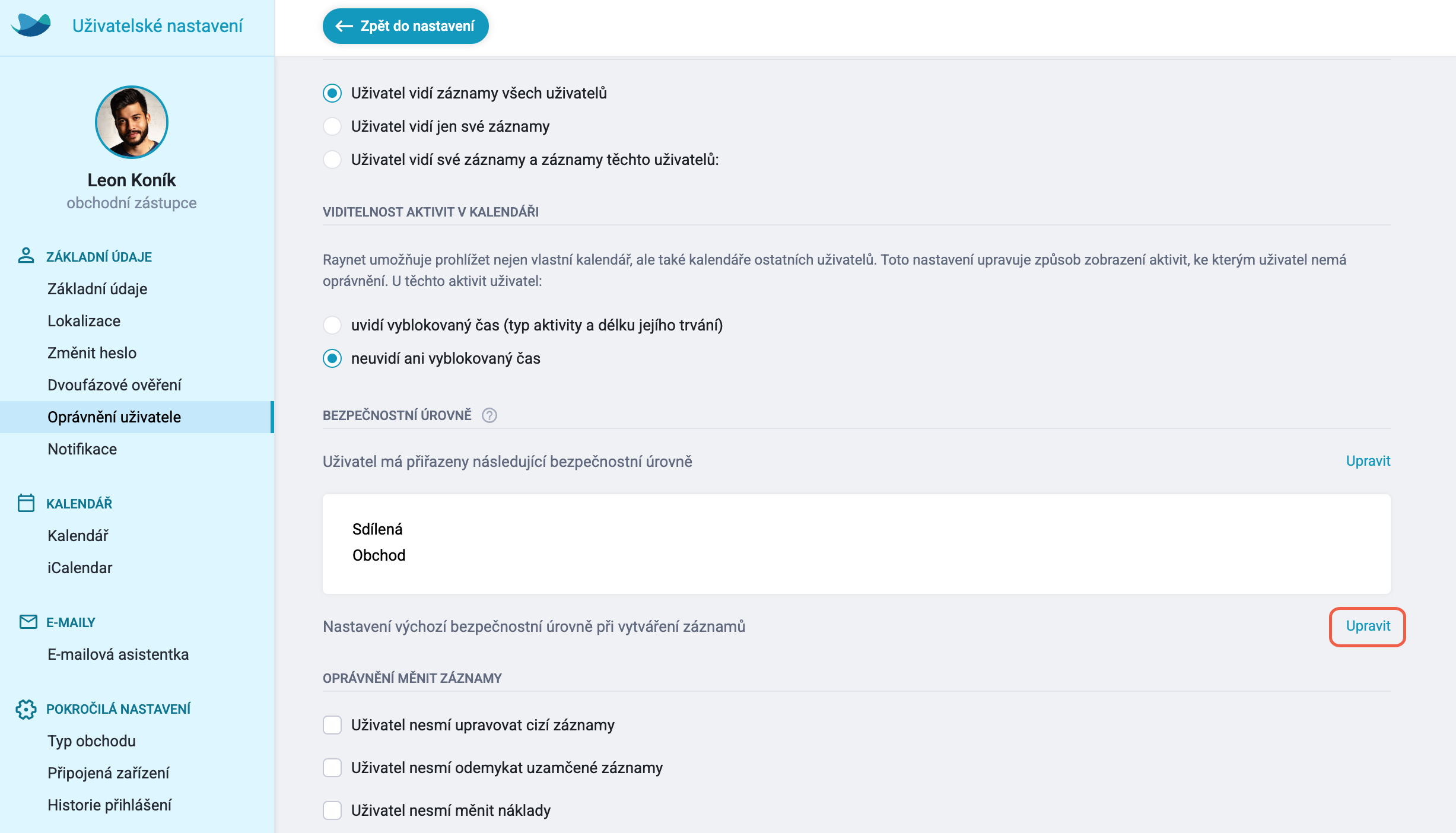
Task: Click Upravit link for assigned security levels
Action: point(1368,461)
